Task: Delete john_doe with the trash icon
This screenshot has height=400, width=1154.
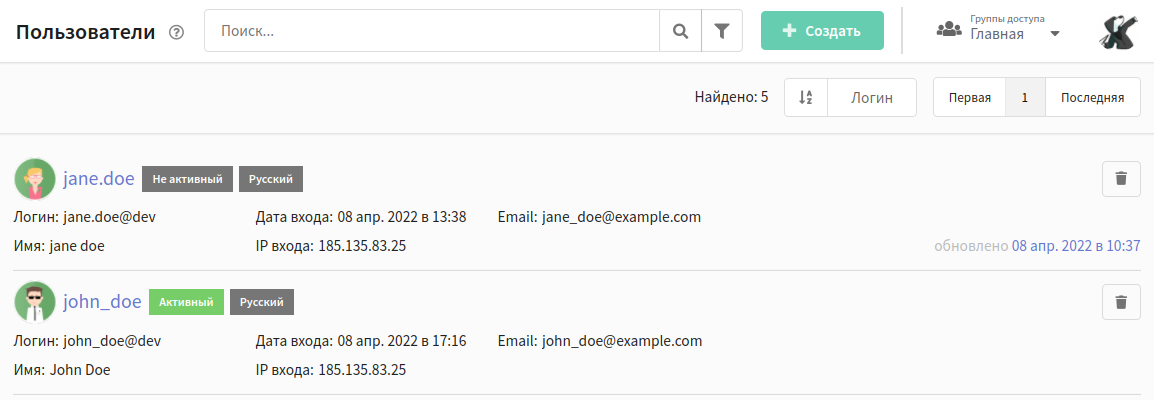Action: click(1121, 302)
